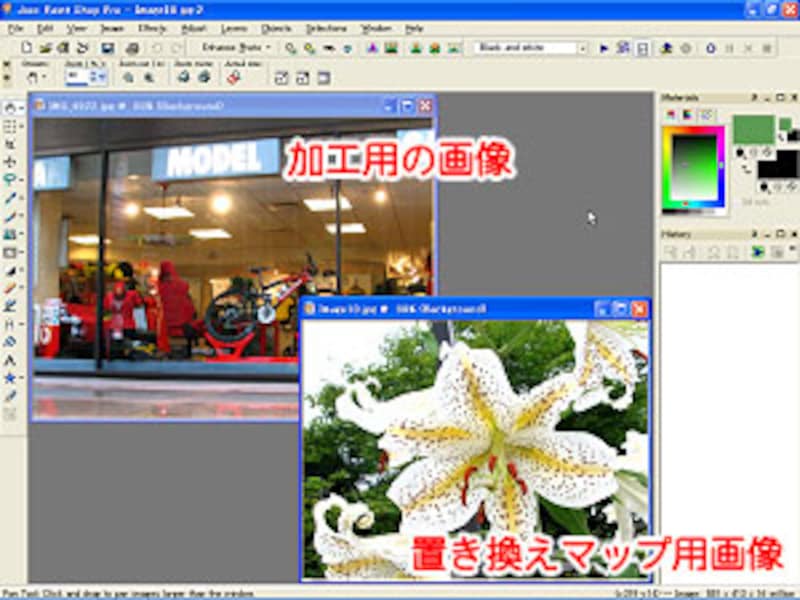Click the New image icon

(x=26, y=48)
